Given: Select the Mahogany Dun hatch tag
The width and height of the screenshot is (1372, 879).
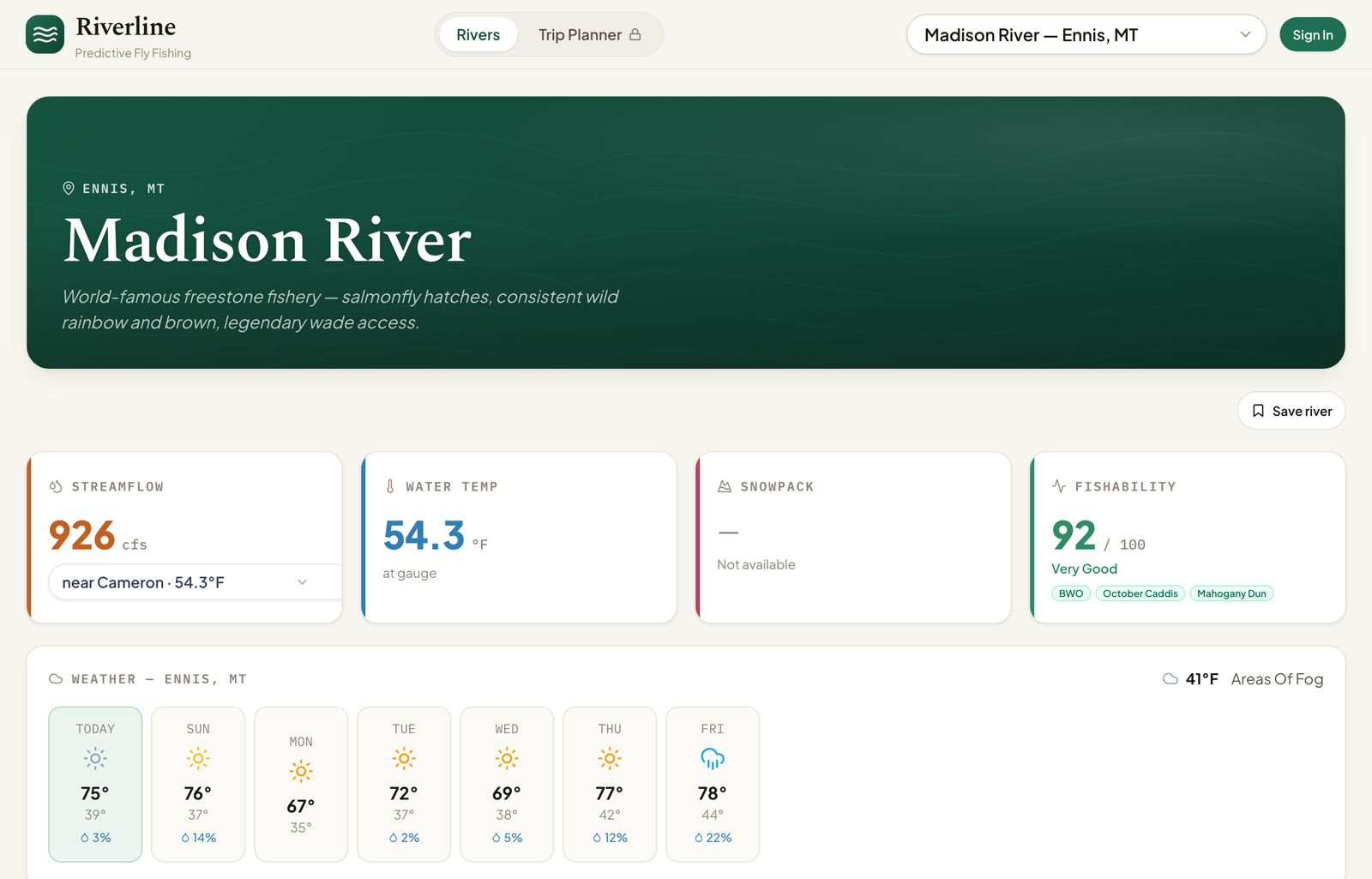Looking at the screenshot, I should pyautogui.click(x=1231, y=593).
